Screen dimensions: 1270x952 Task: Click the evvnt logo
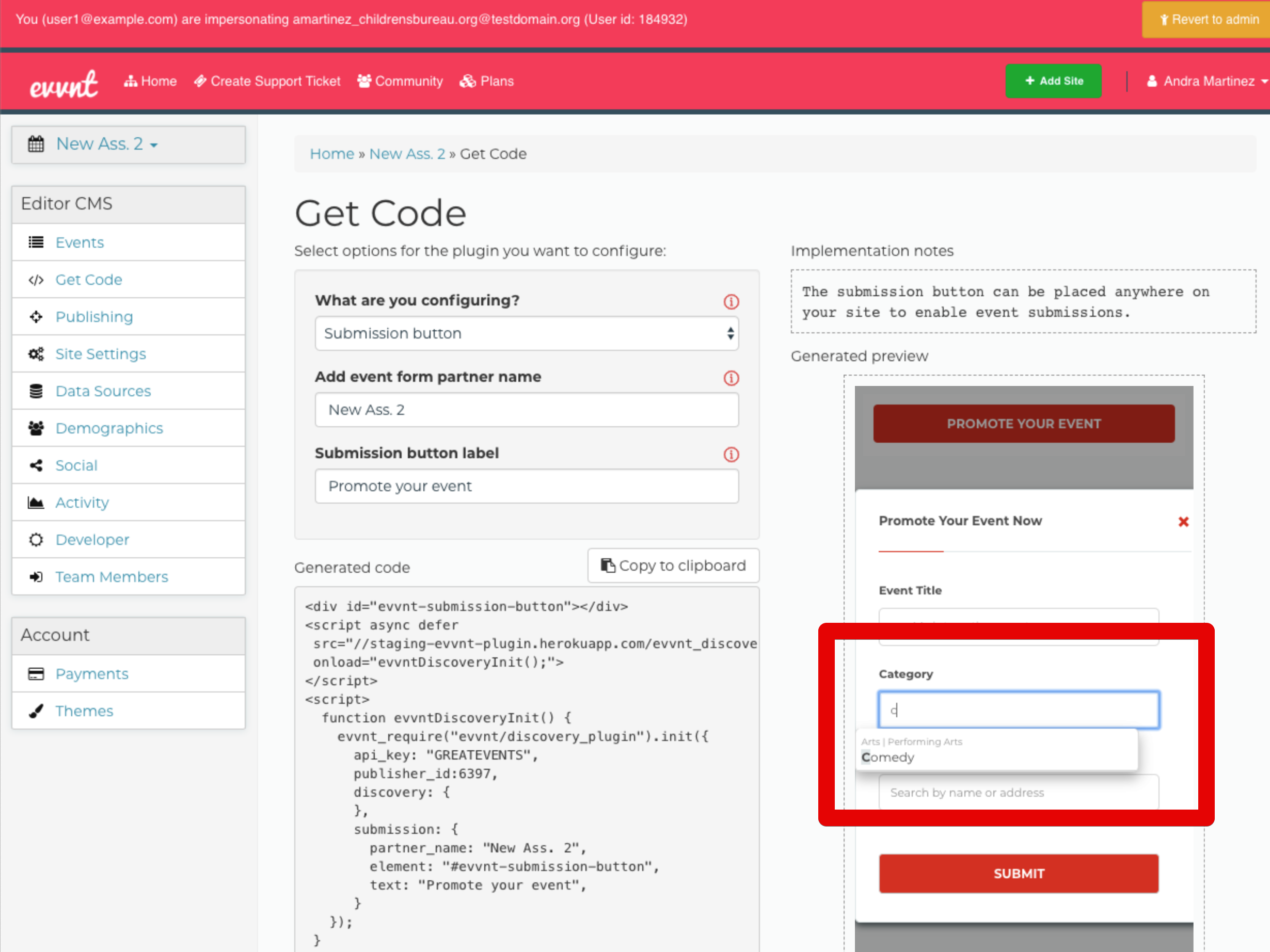pyautogui.click(x=63, y=83)
